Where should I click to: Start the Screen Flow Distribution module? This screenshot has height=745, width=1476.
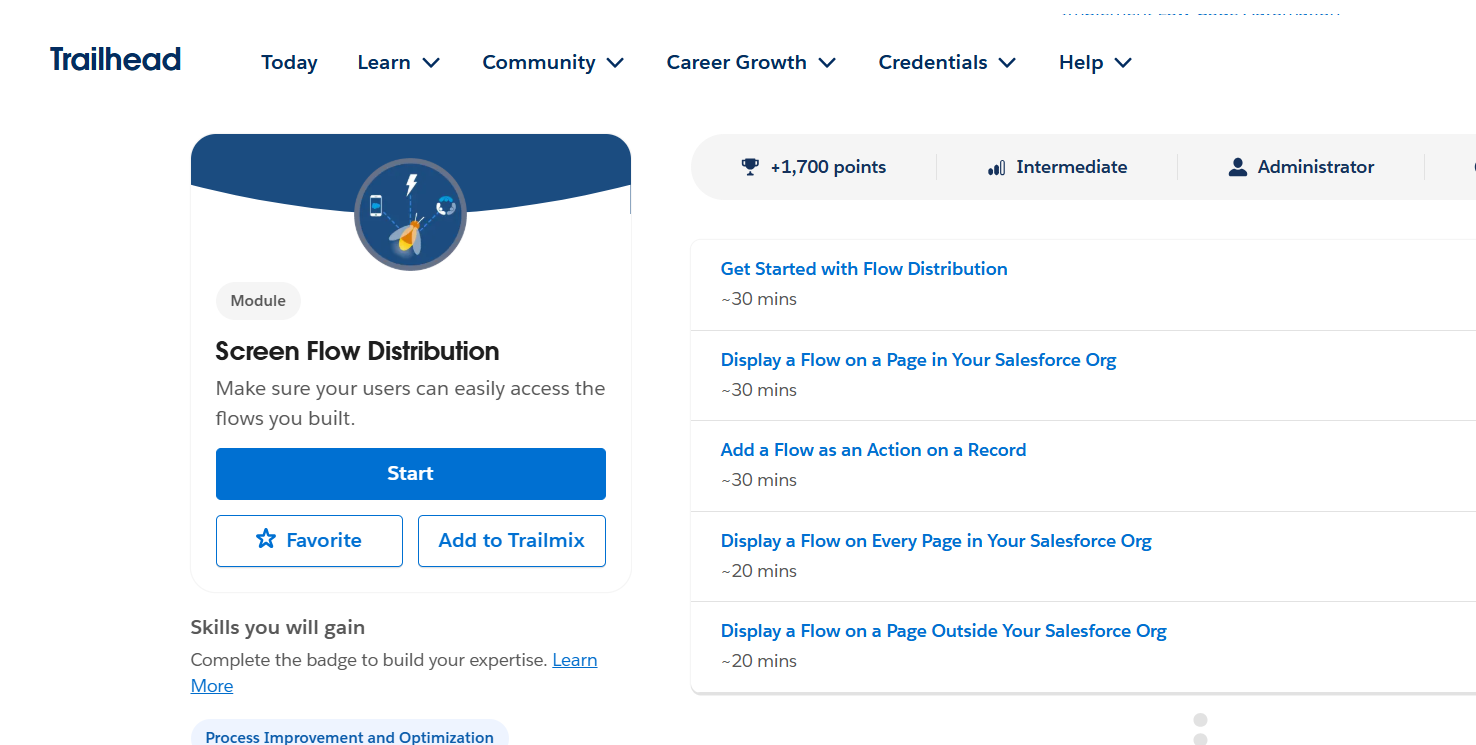click(x=411, y=474)
